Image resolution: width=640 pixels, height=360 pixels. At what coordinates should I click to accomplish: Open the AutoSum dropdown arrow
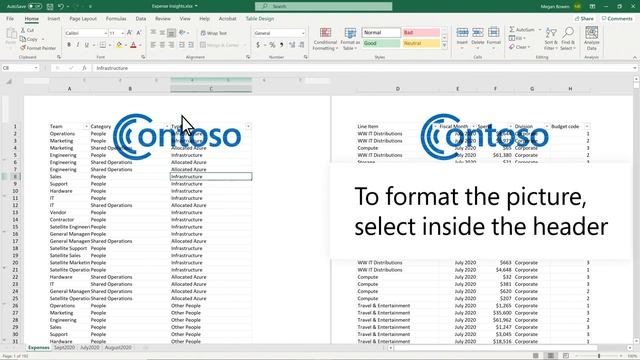point(540,30)
